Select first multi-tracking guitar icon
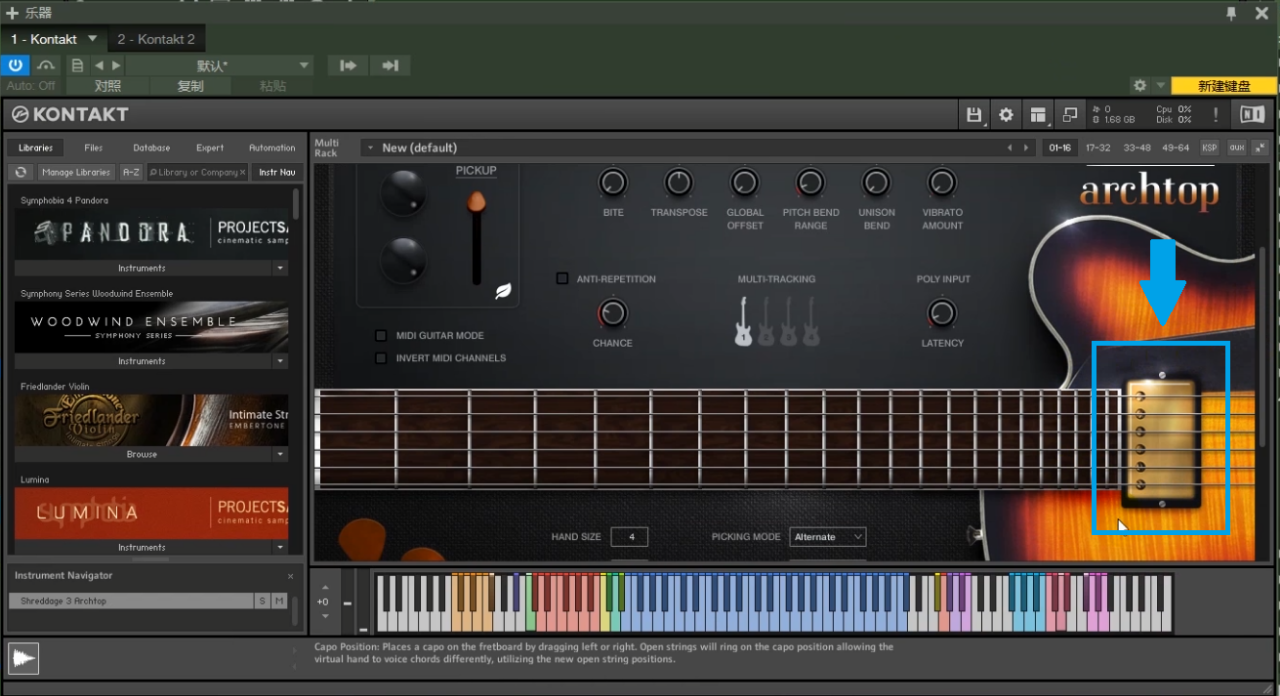This screenshot has height=696, width=1280. click(x=743, y=321)
